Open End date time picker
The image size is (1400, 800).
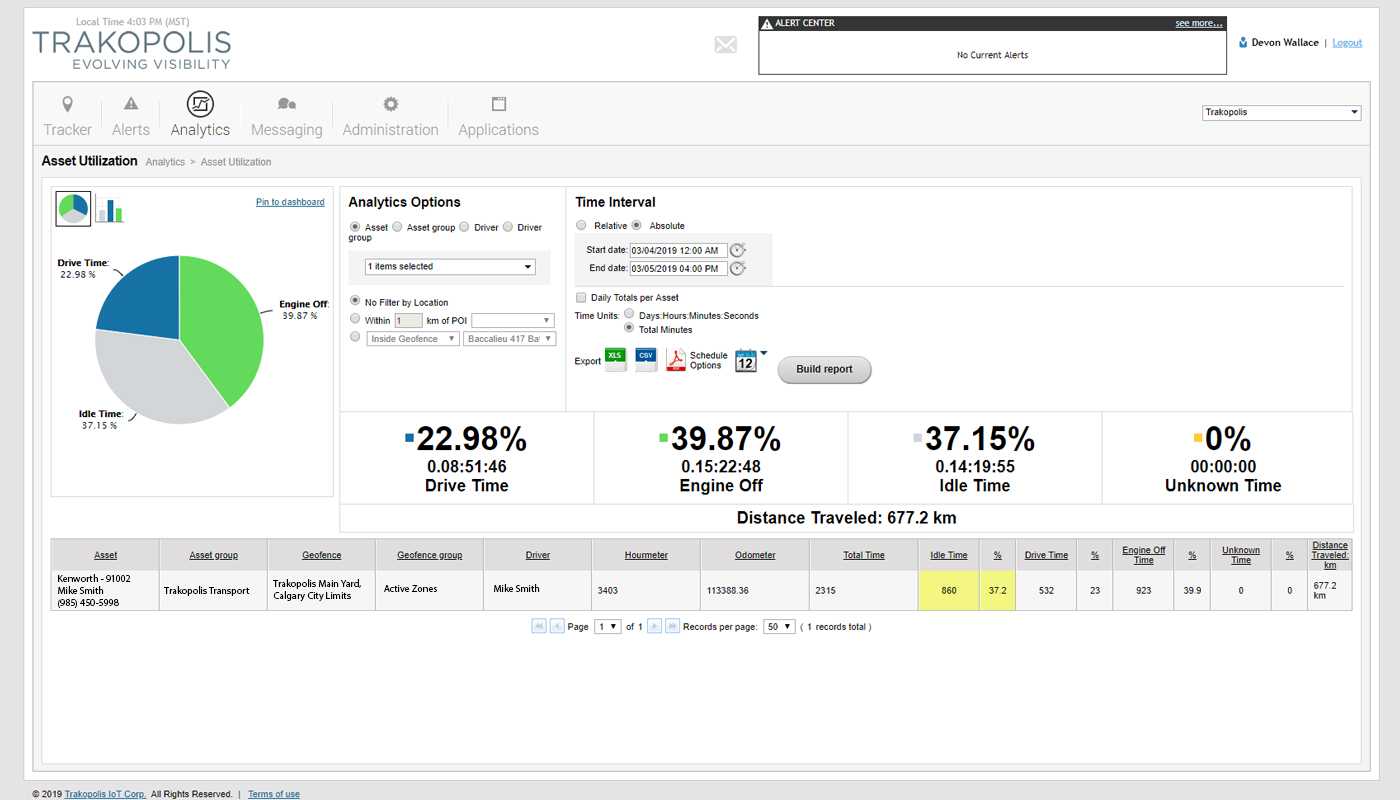point(738,268)
